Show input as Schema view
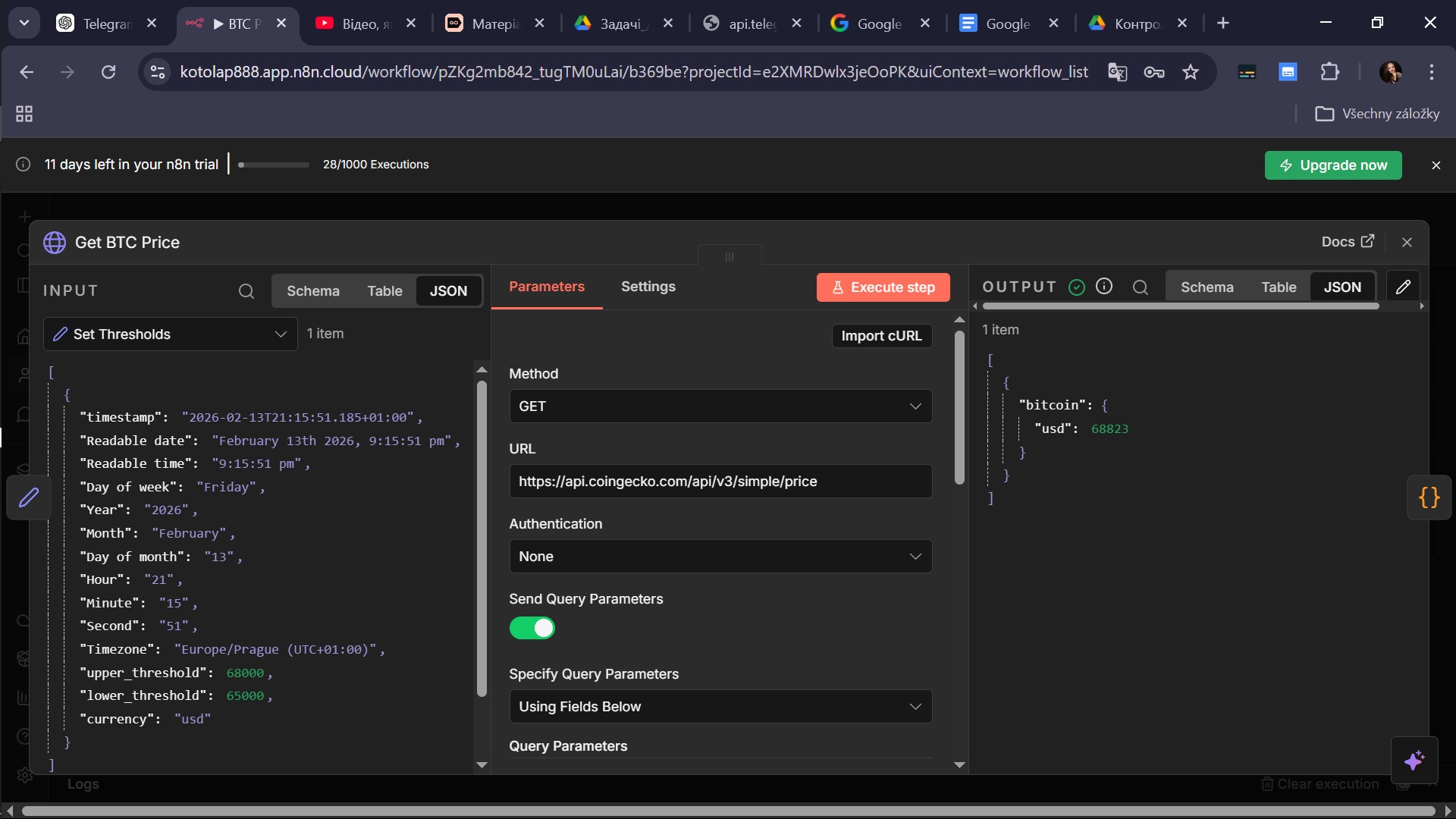This screenshot has height=819, width=1456. (313, 291)
